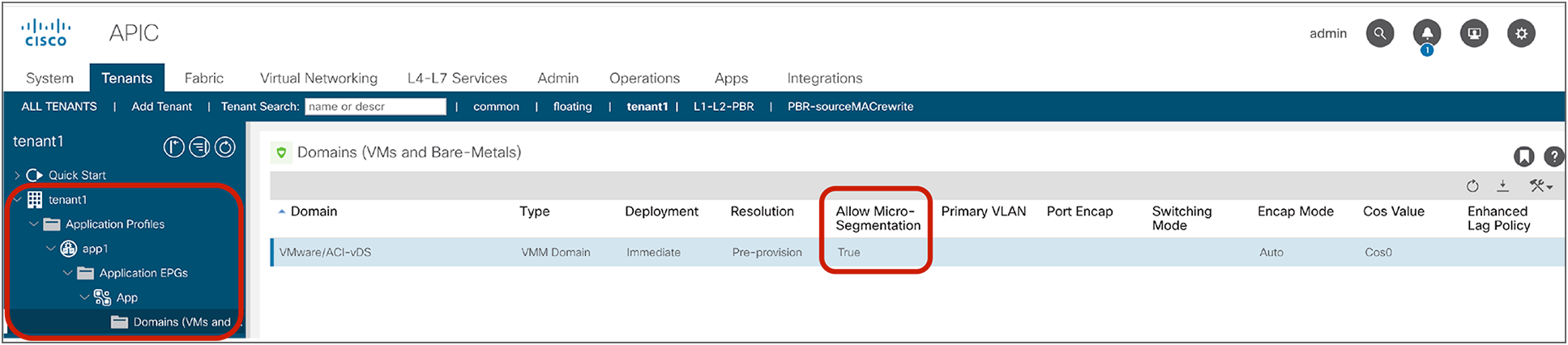This screenshot has height=345, width=1568.
Task: Click the Quick Start icon
Action: click(x=34, y=175)
